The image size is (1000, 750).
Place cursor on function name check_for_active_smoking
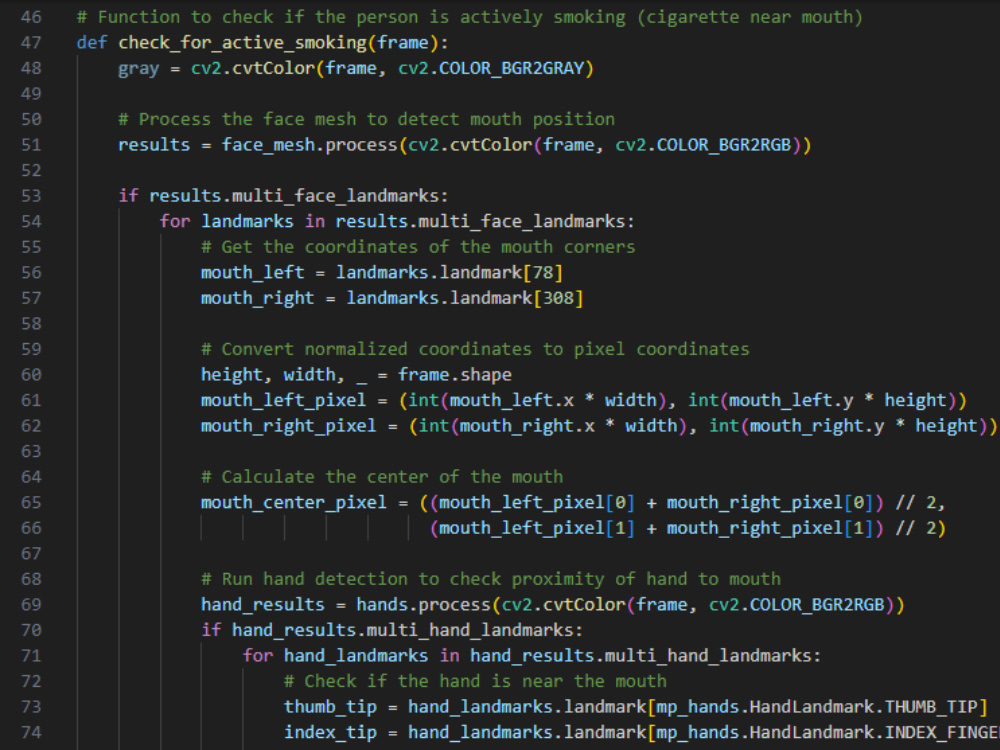coord(242,43)
